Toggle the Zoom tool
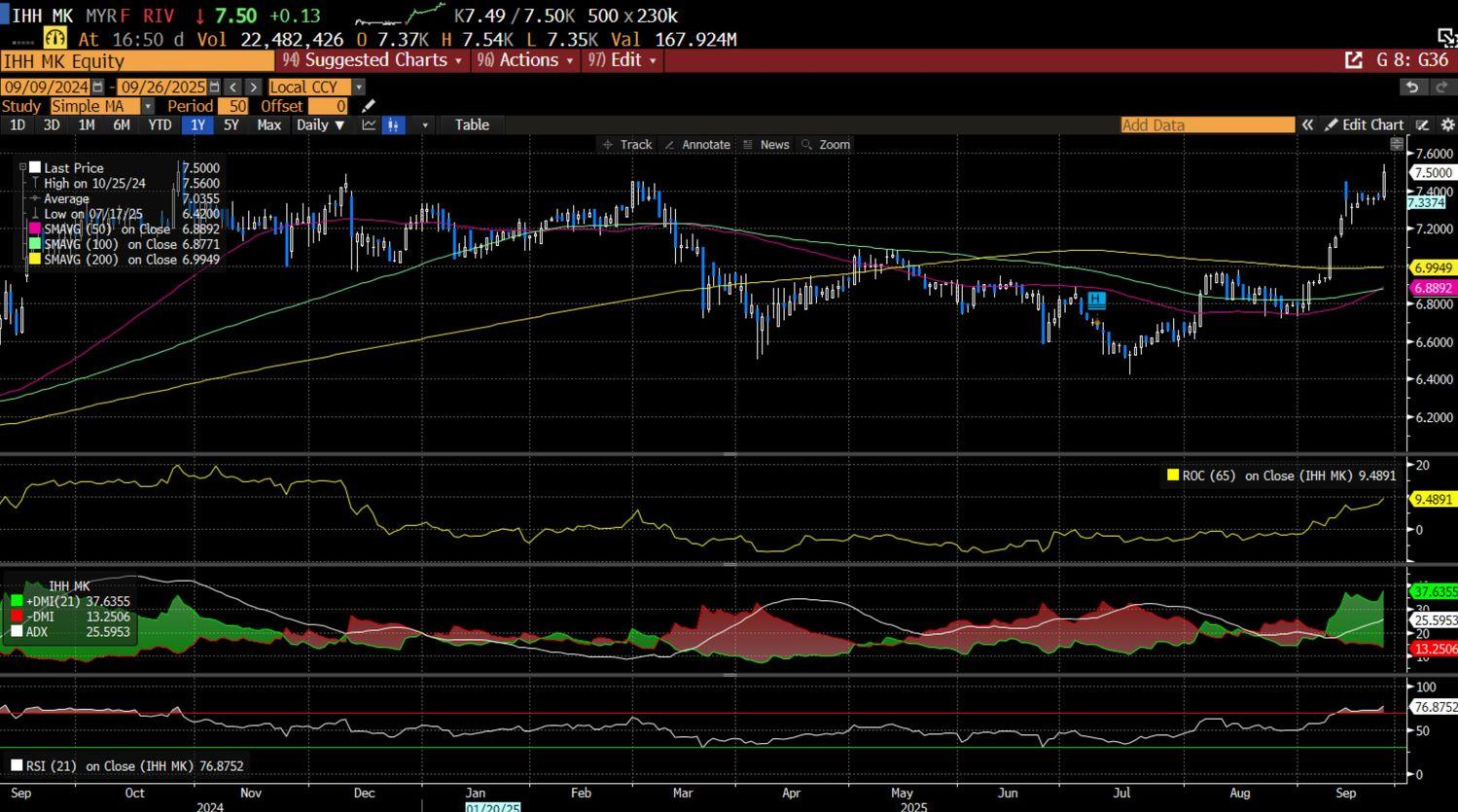 click(x=825, y=144)
